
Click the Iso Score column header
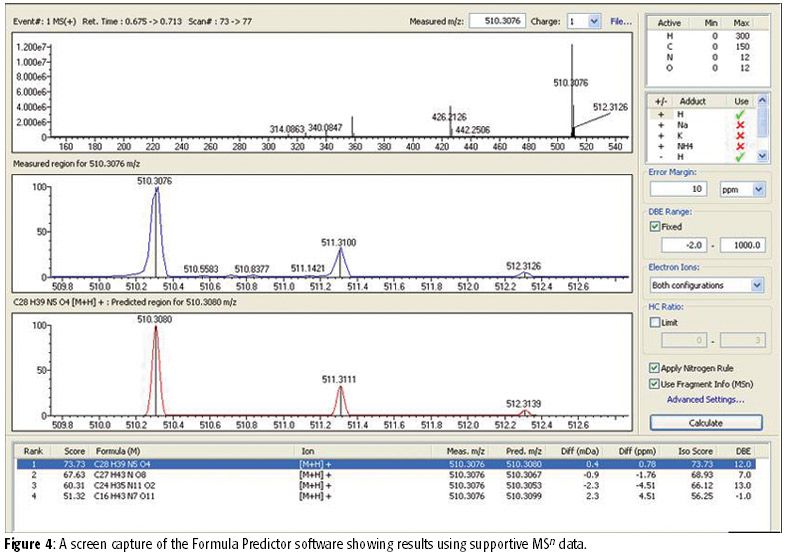(695, 451)
